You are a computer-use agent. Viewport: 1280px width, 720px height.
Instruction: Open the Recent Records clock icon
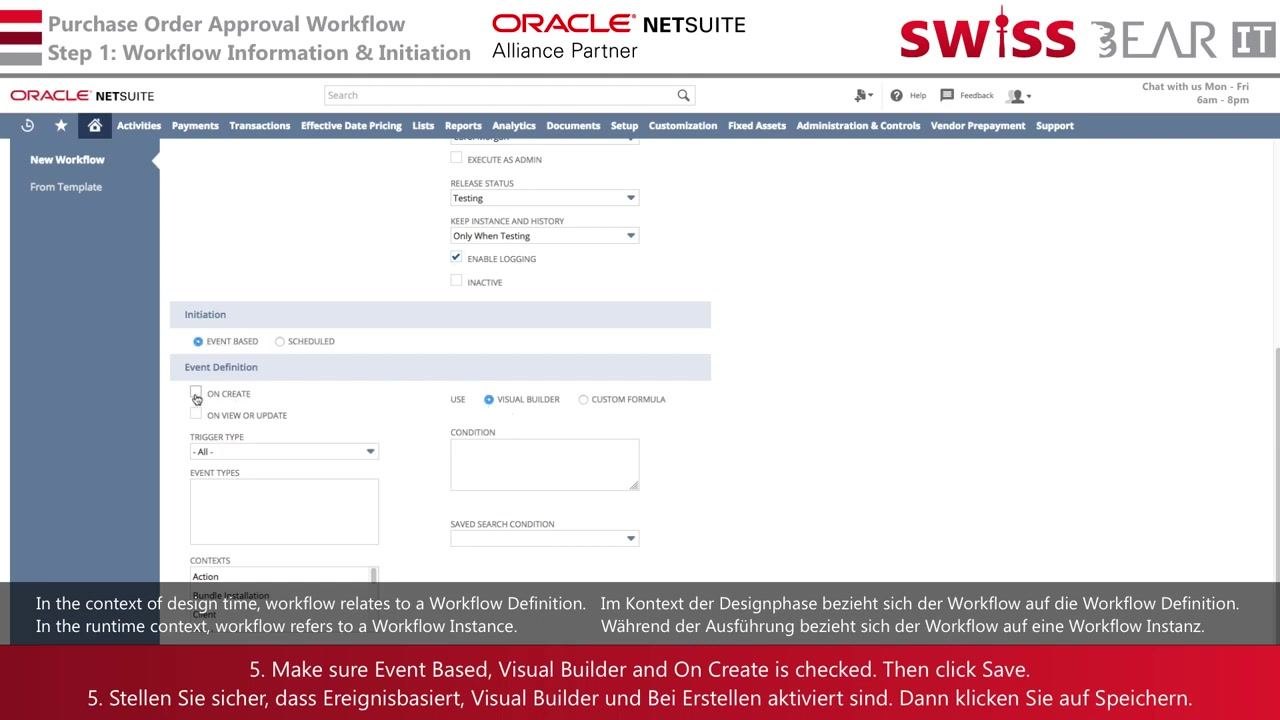point(27,125)
